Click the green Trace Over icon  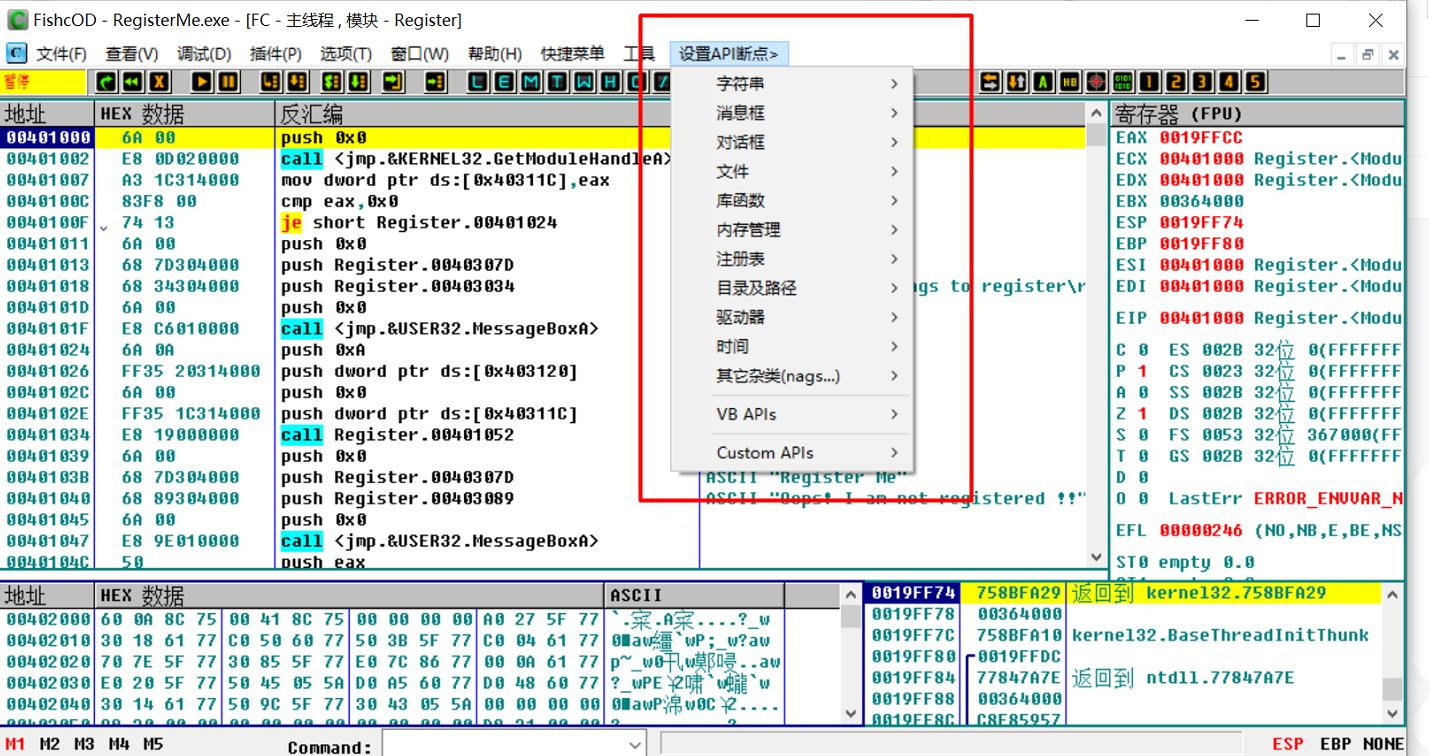(x=358, y=82)
